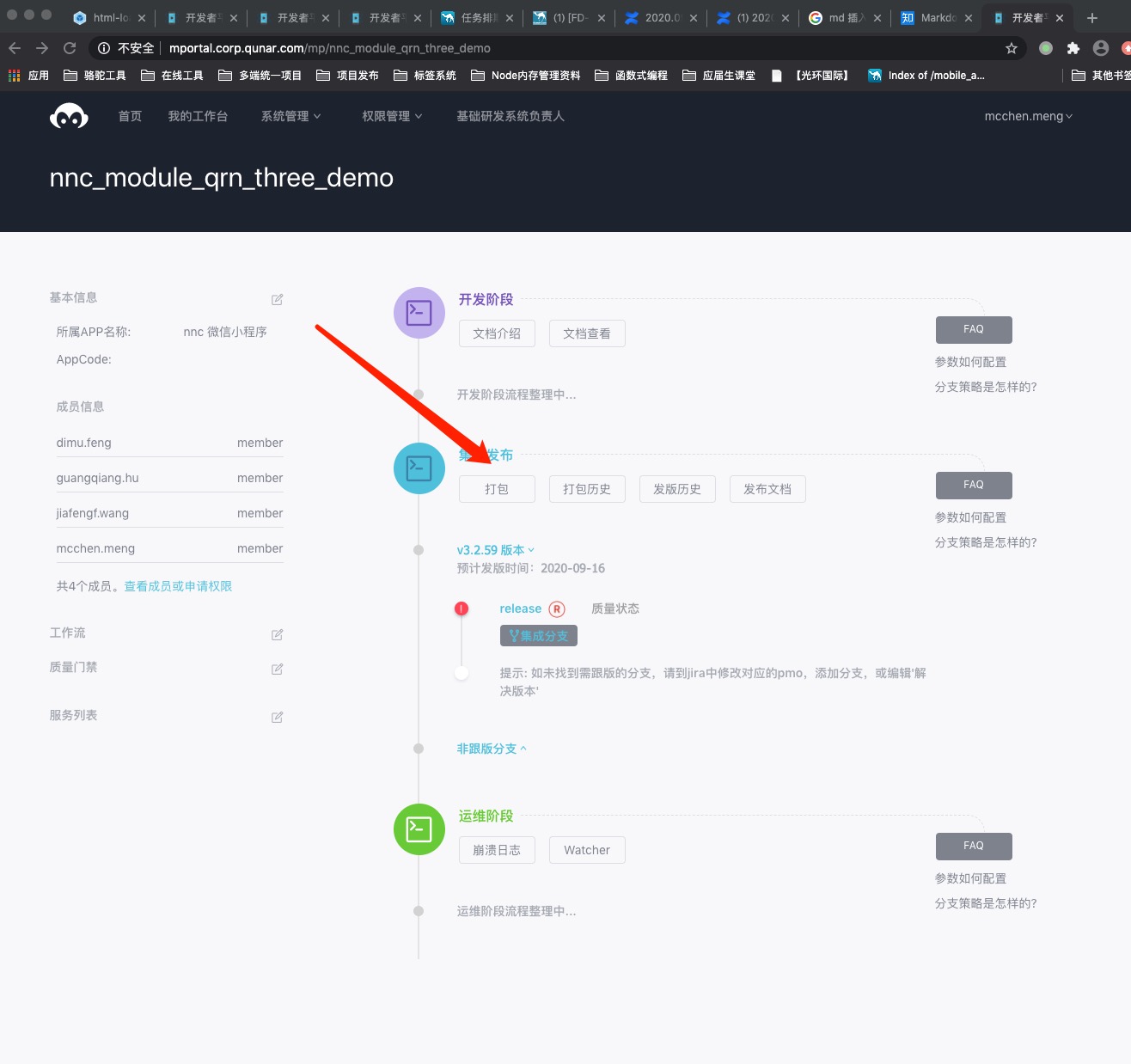Click the green extension icon in the toolbar
This screenshot has width=1131, height=1064.
tap(1046, 48)
